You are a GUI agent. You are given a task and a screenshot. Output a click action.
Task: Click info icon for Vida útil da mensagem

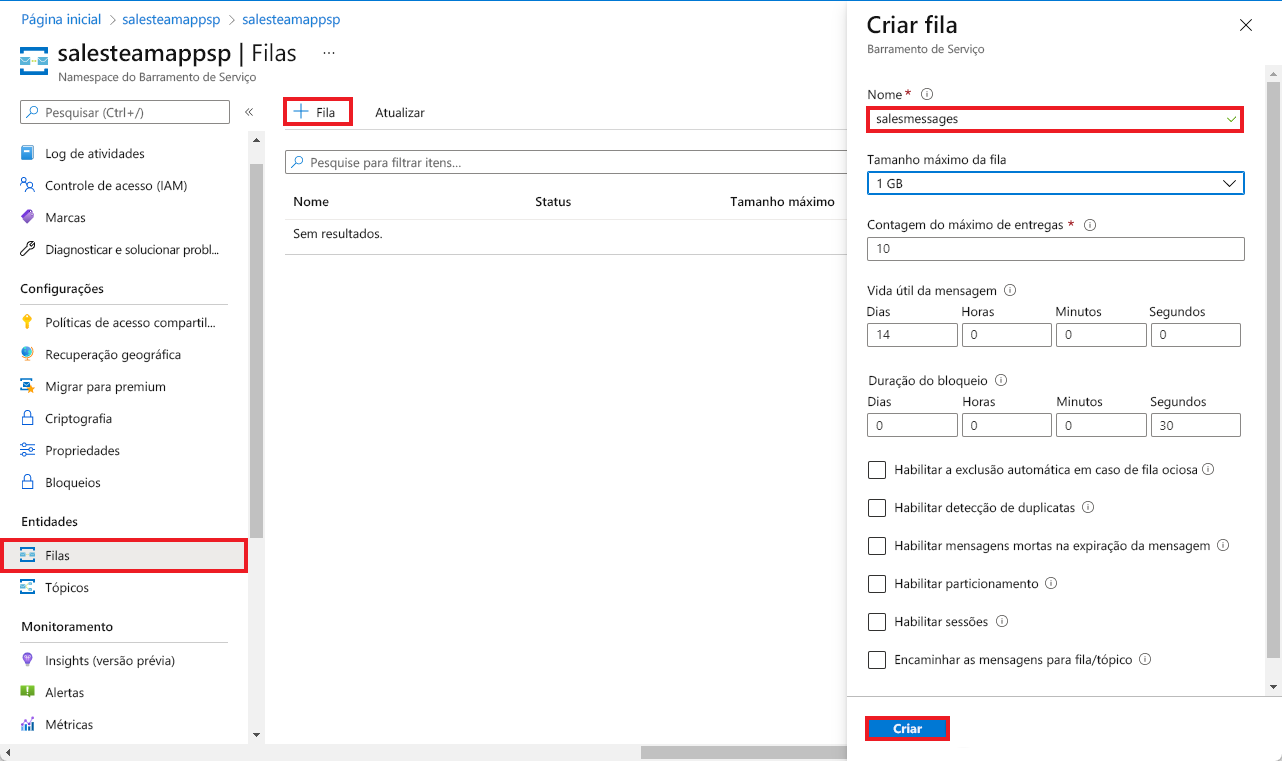(1010, 290)
